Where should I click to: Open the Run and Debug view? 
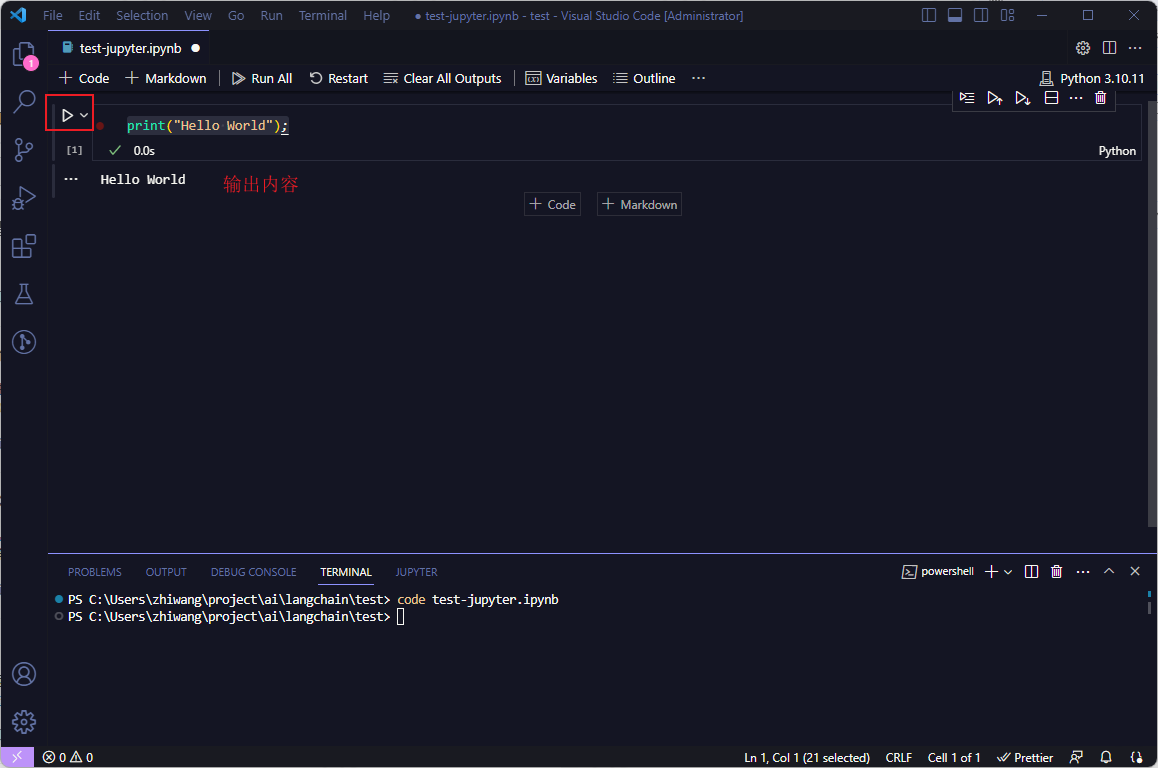[24, 198]
